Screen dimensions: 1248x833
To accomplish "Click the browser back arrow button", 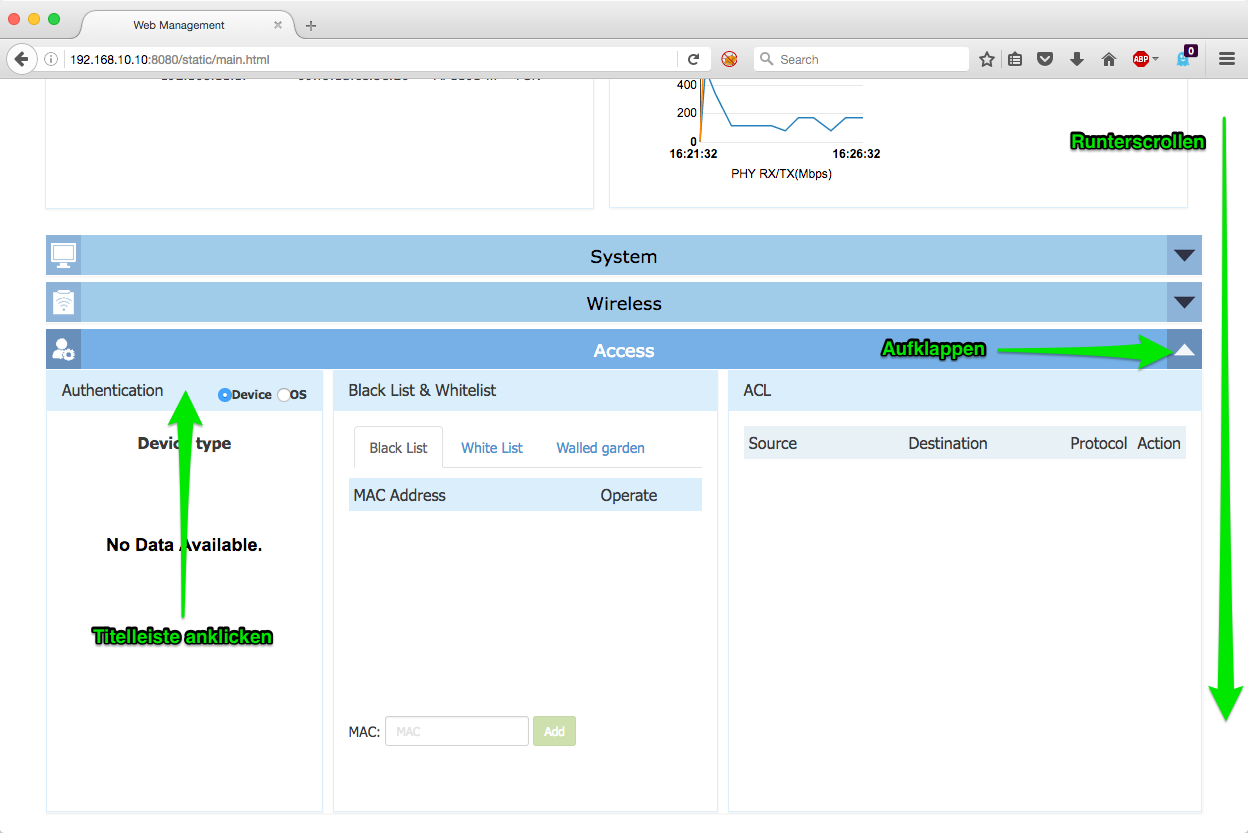I will point(21,60).
